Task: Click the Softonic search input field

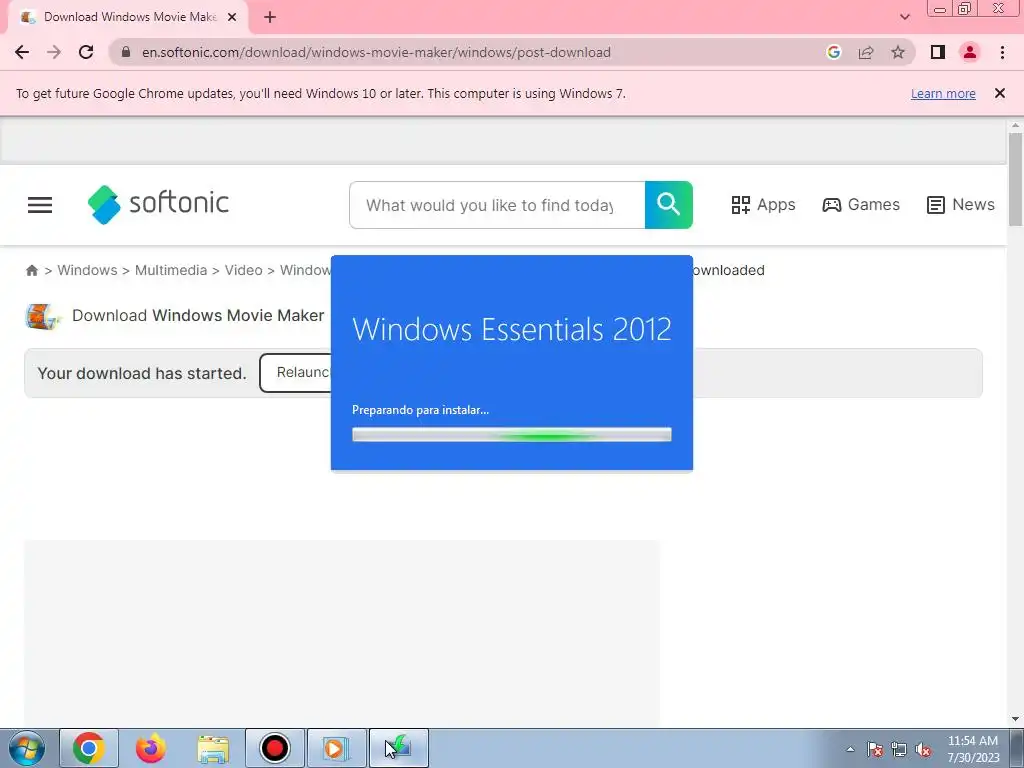Action: [497, 205]
